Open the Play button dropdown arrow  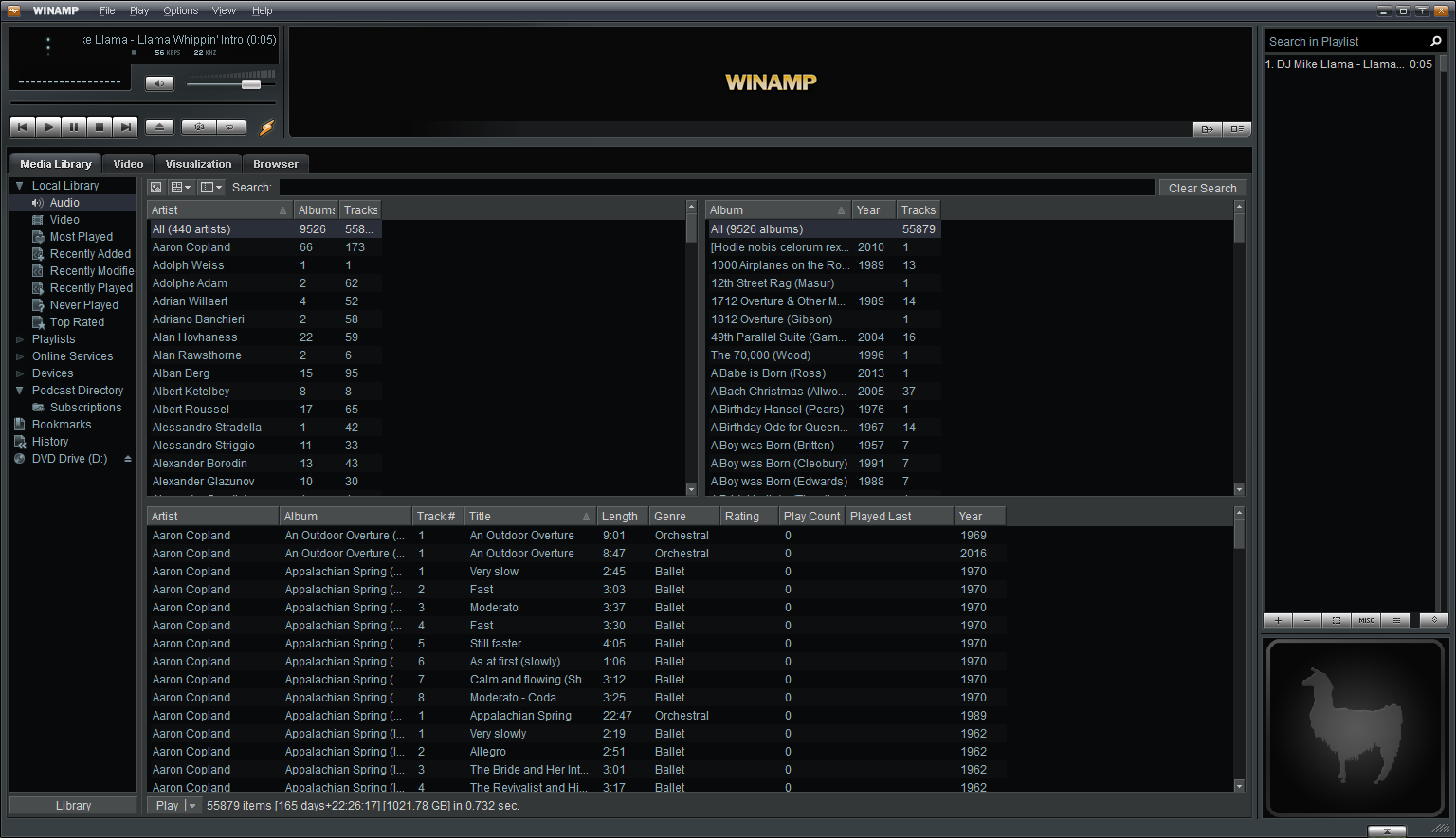coord(192,806)
